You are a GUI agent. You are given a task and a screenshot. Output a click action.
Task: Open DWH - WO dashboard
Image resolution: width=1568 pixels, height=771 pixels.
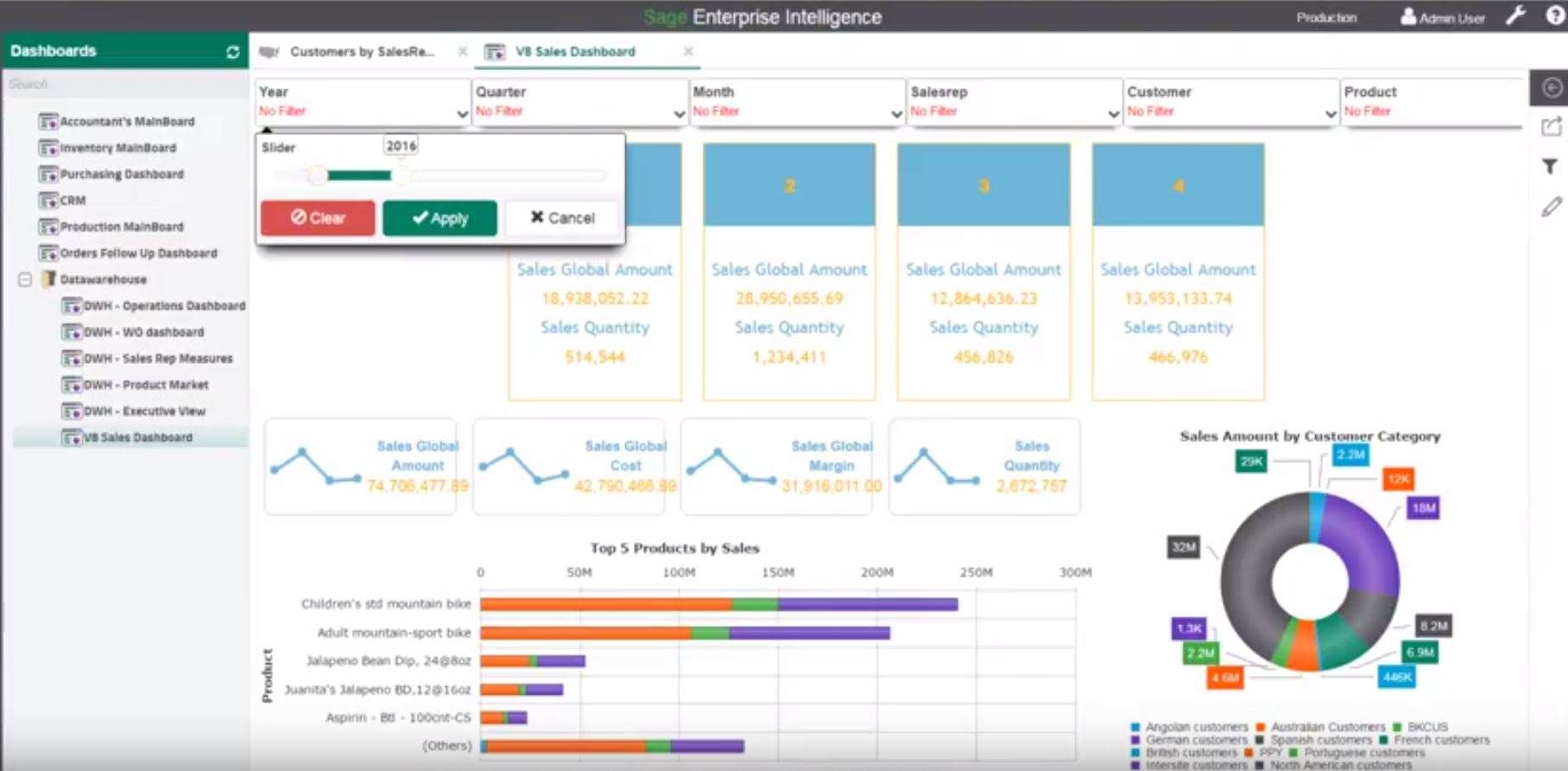click(x=143, y=332)
